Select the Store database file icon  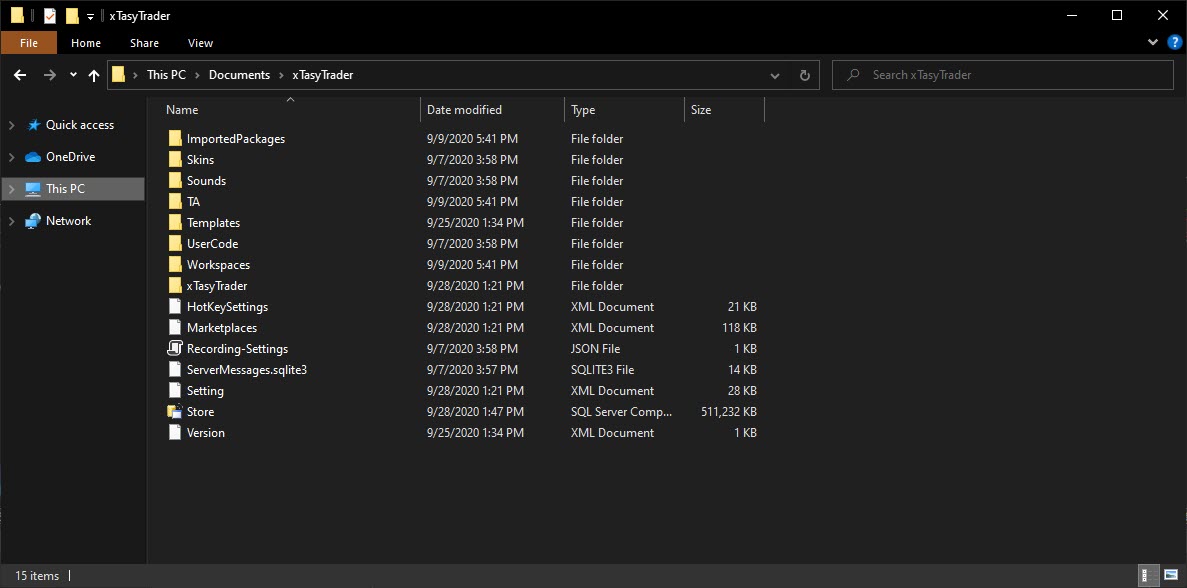click(175, 412)
